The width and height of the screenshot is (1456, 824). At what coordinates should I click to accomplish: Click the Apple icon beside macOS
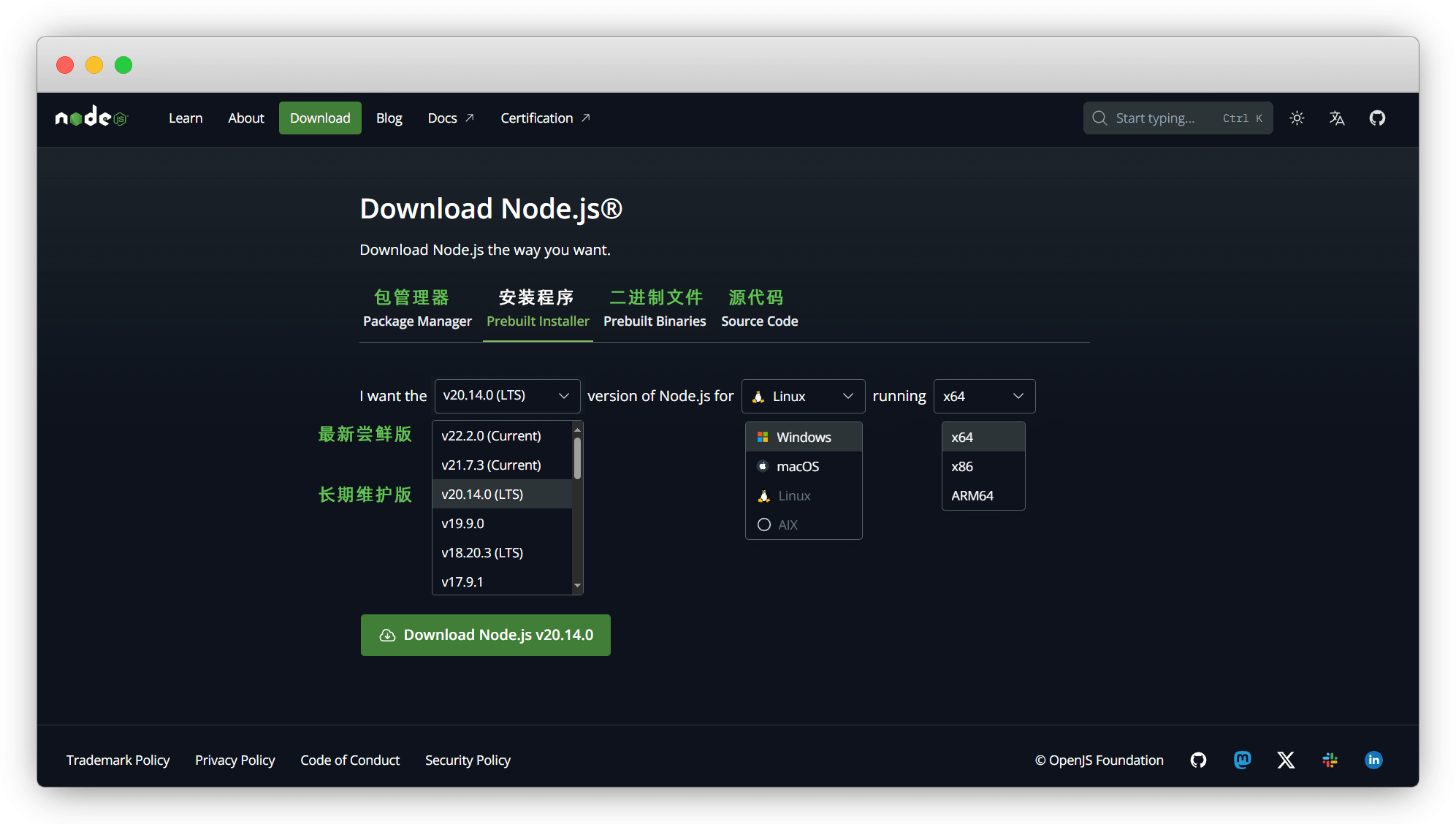(x=763, y=466)
